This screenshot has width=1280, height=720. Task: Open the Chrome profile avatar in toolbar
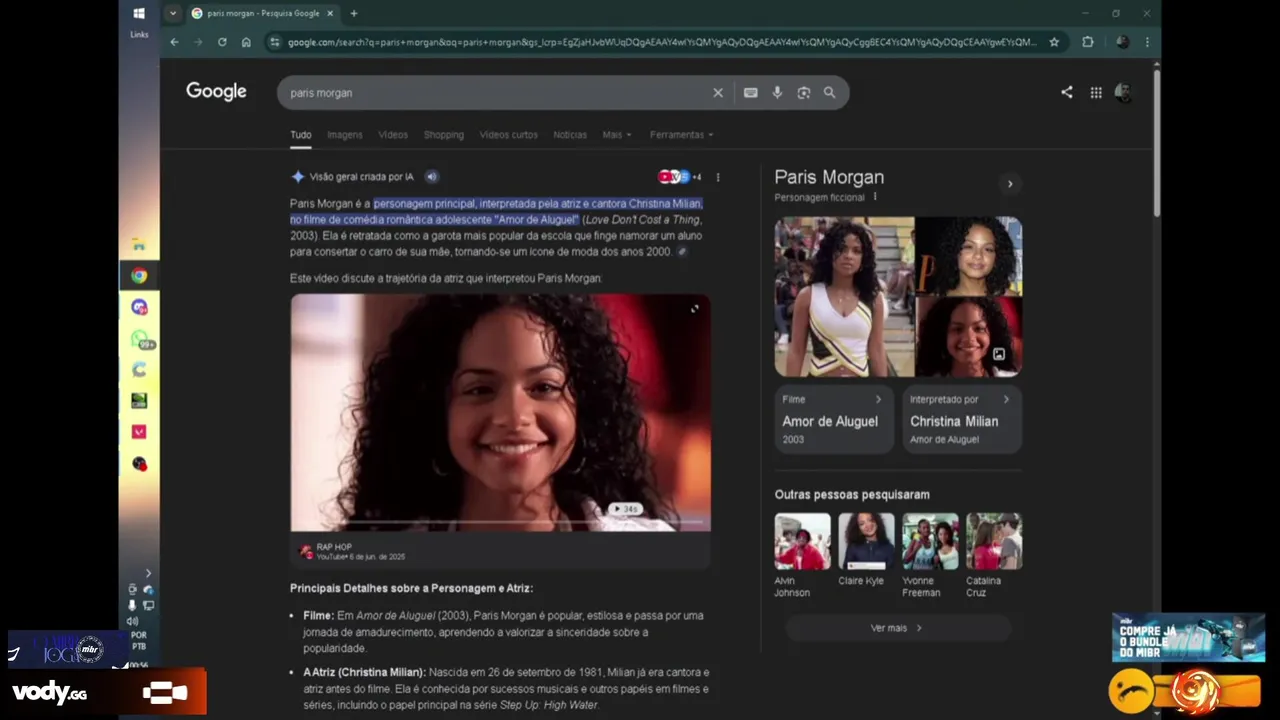tap(1122, 42)
